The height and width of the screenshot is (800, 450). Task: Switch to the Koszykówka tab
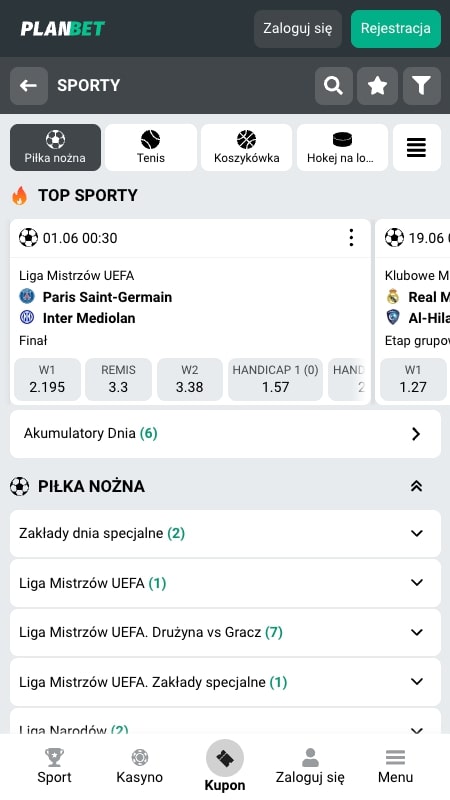246,147
